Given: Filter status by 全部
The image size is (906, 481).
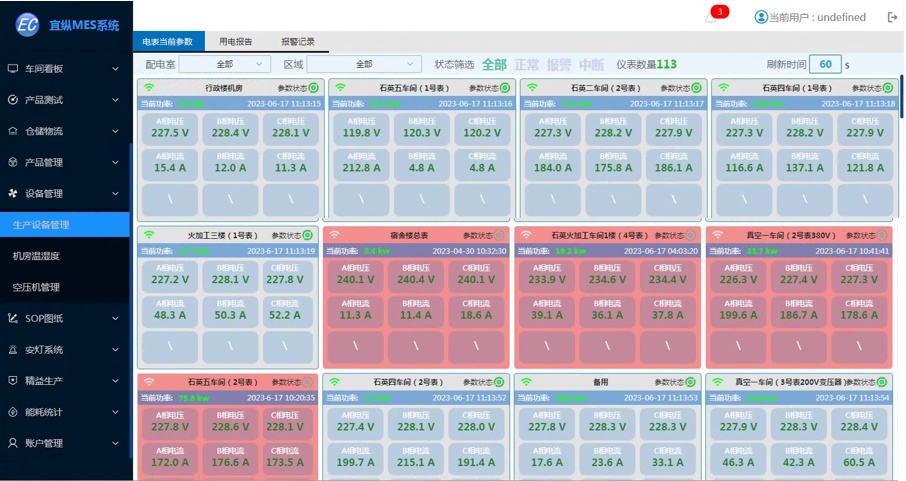Looking at the screenshot, I should (494, 64).
